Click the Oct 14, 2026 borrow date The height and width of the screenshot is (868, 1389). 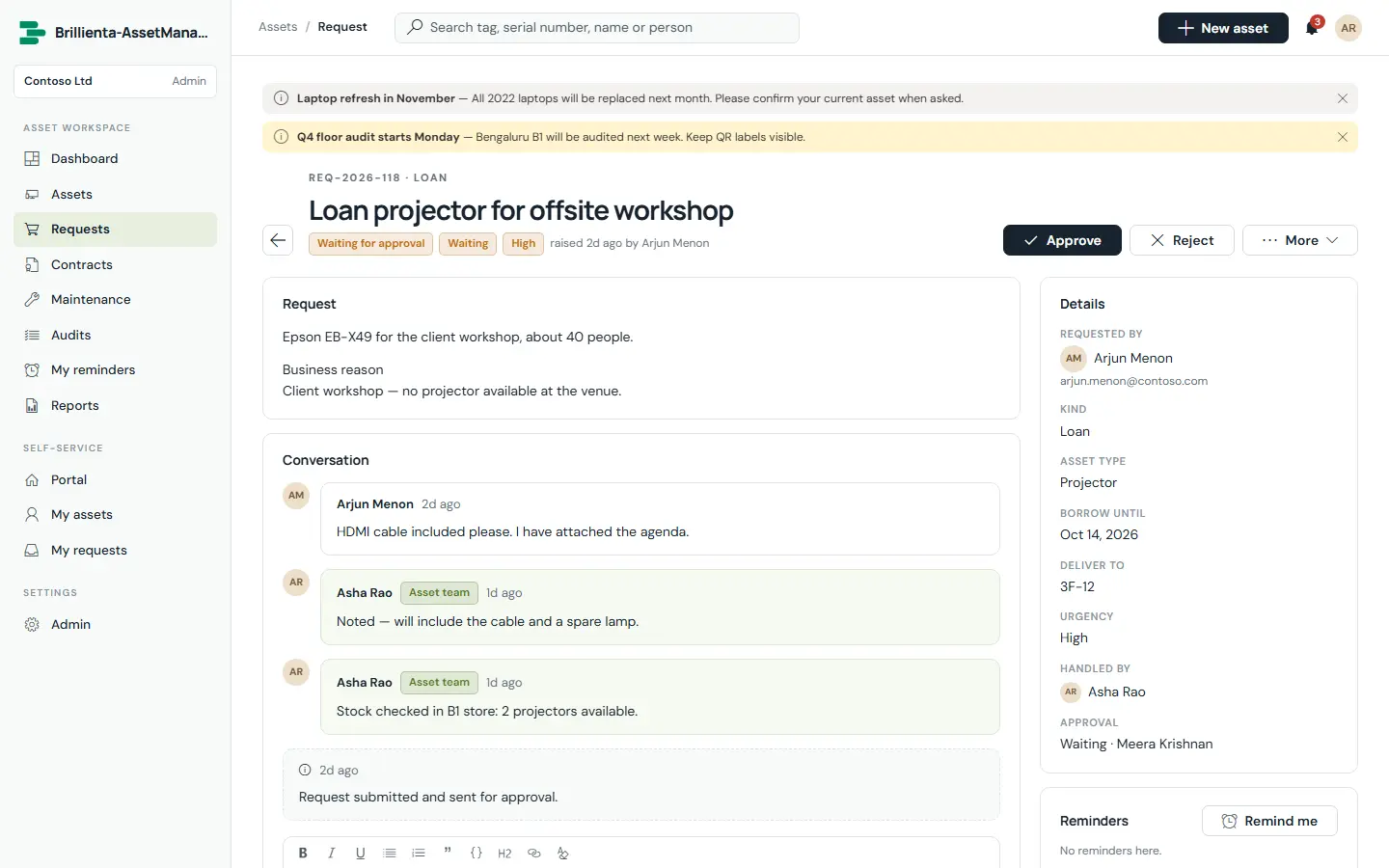pos(1099,534)
